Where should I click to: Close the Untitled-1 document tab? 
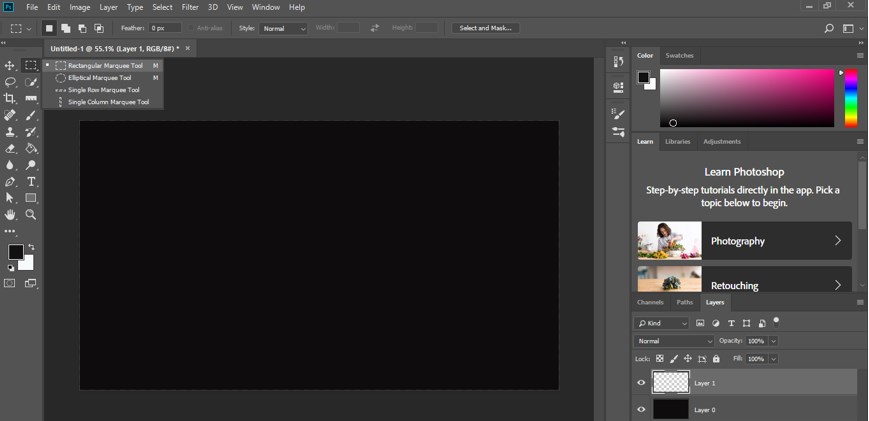tap(187, 49)
